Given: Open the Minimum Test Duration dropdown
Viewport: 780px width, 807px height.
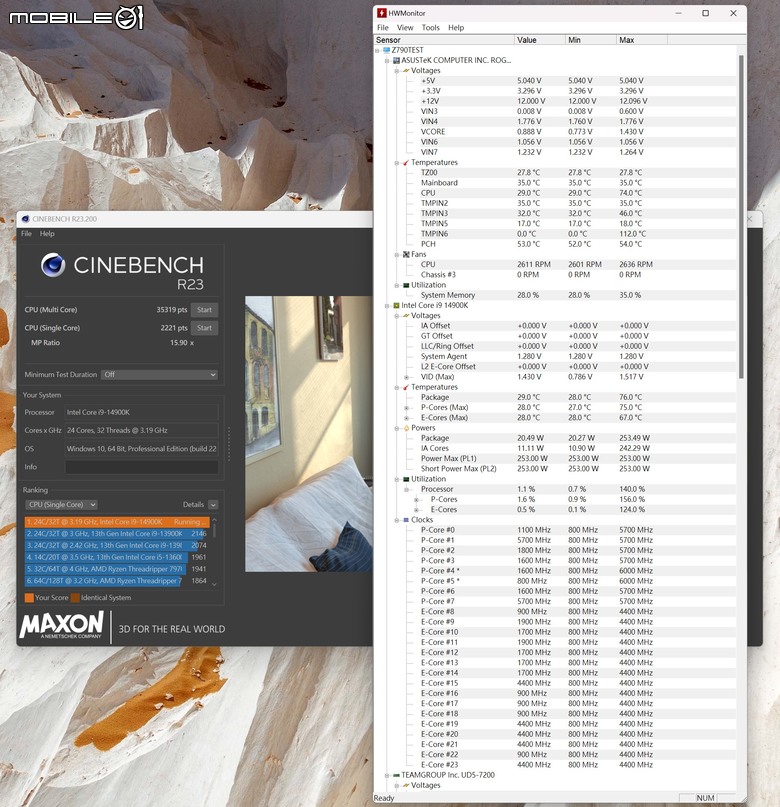Looking at the screenshot, I should point(159,375).
